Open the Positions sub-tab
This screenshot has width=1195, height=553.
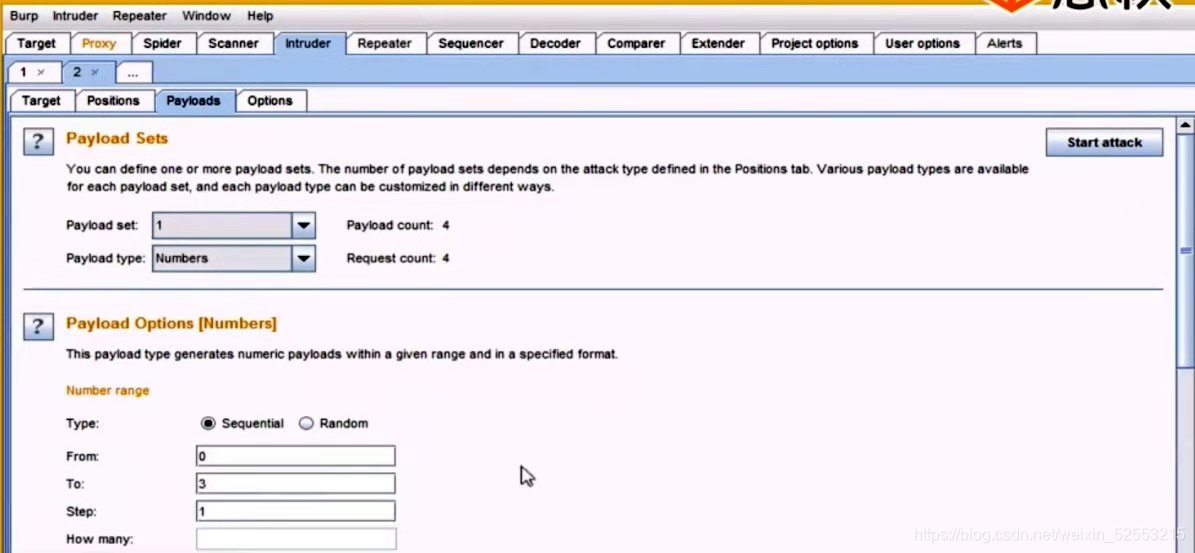tap(113, 101)
